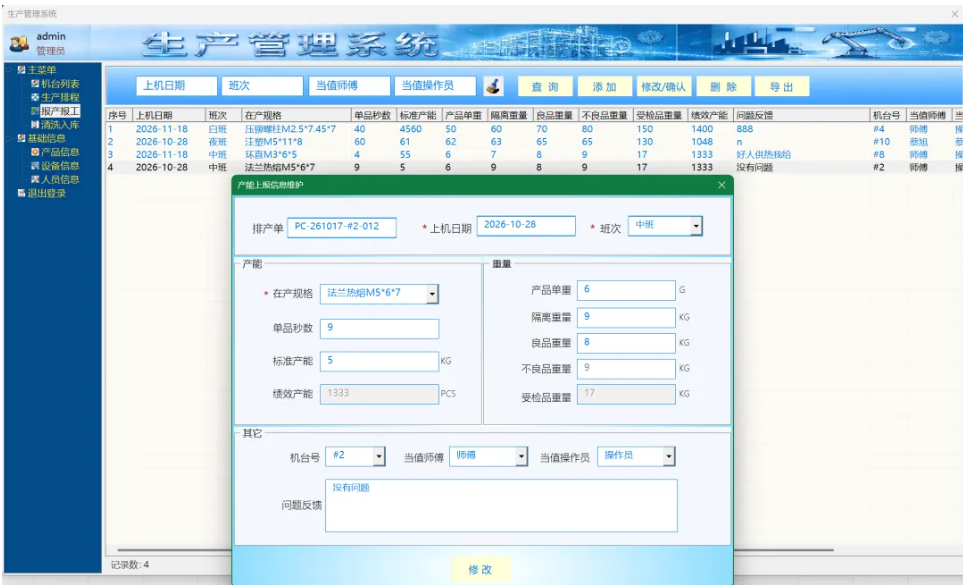
Task: Focus the 当值操作员 filter box in toolbar
Action: coord(435,86)
